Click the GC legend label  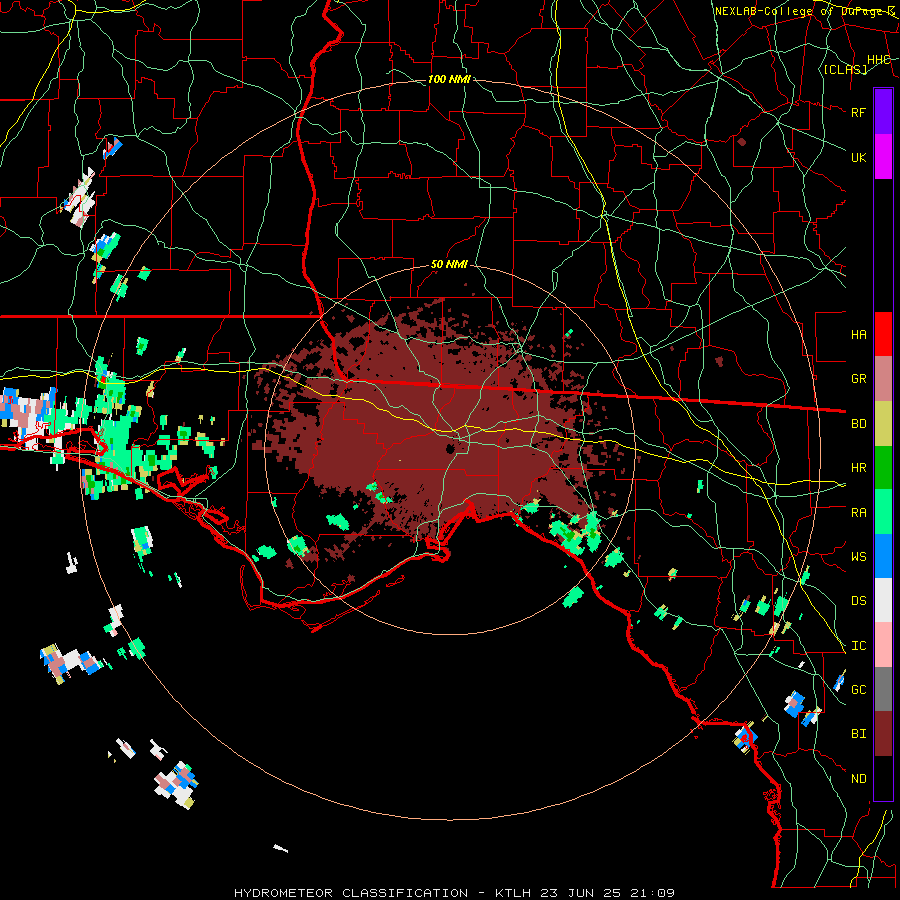(x=858, y=689)
